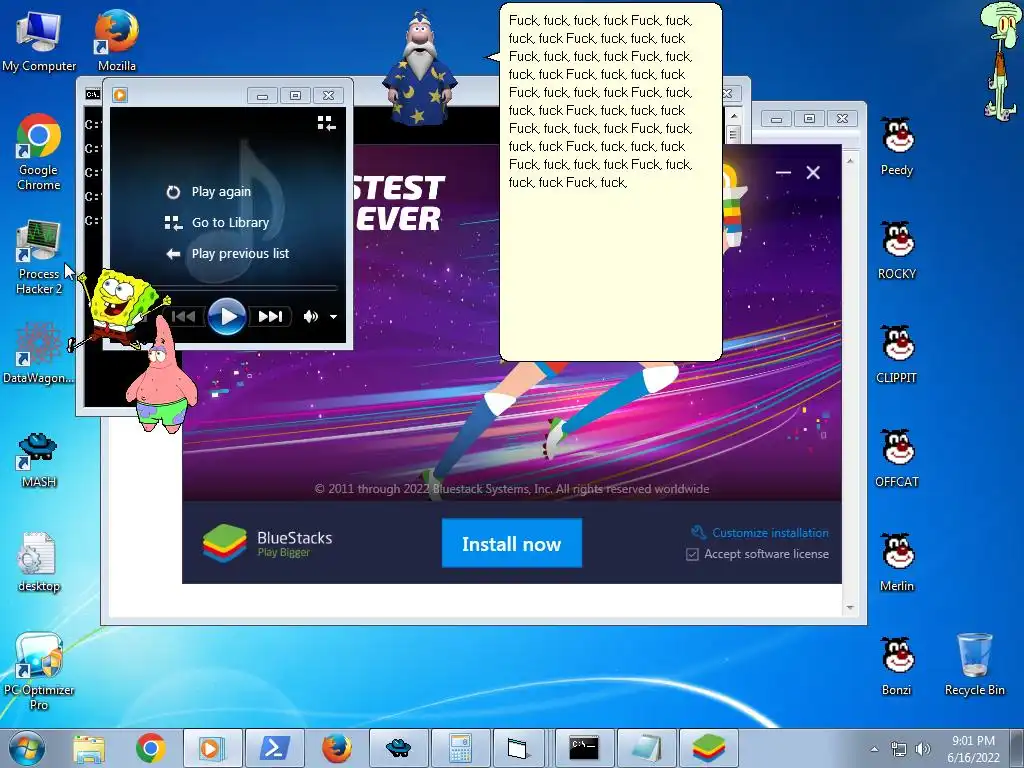Viewport: 1024px width, 768px height.
Task: Select Process Hacker 2 desktop icon
Action: (x=39, y=257)
